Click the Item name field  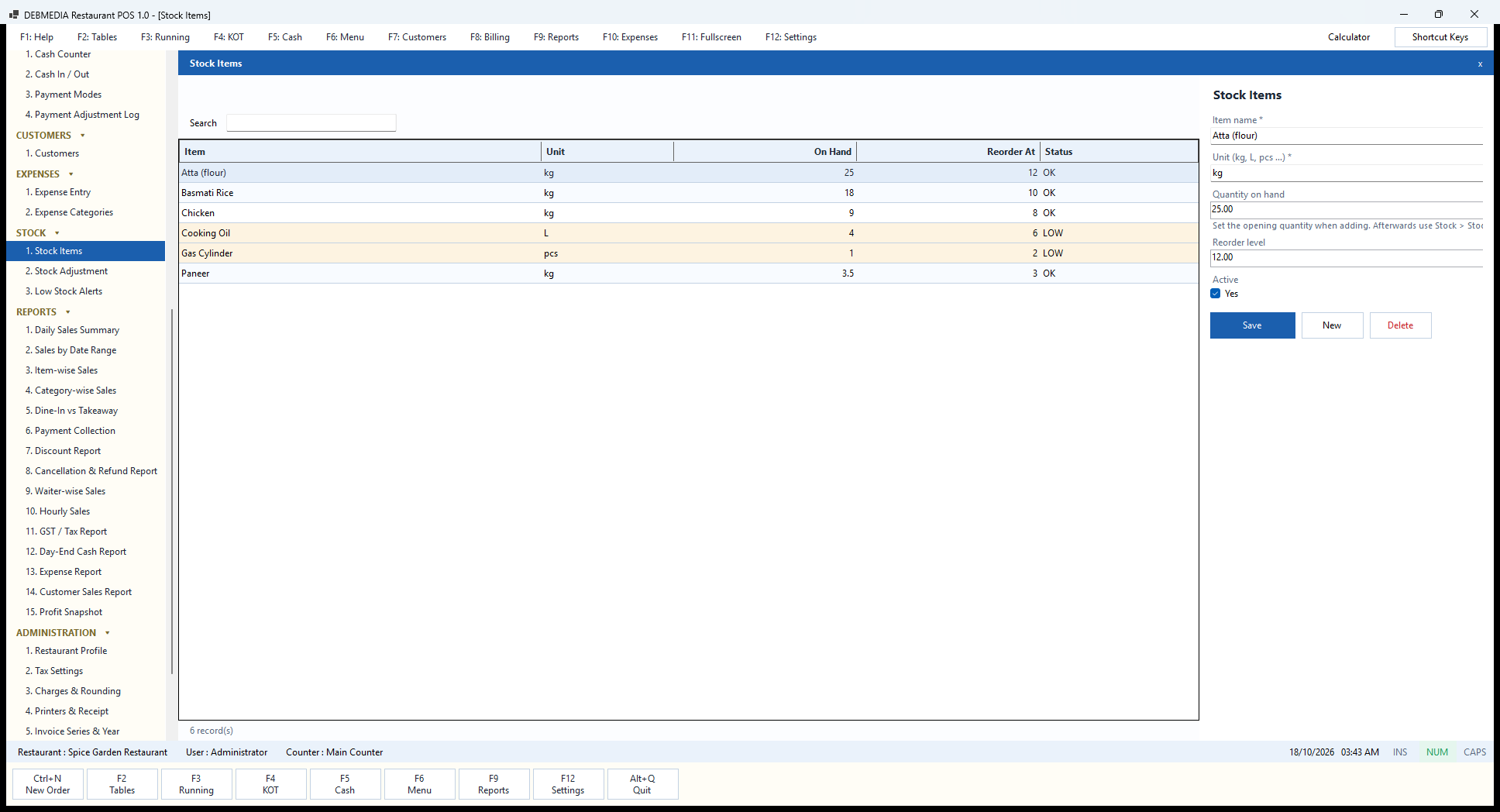(1347, 136)
